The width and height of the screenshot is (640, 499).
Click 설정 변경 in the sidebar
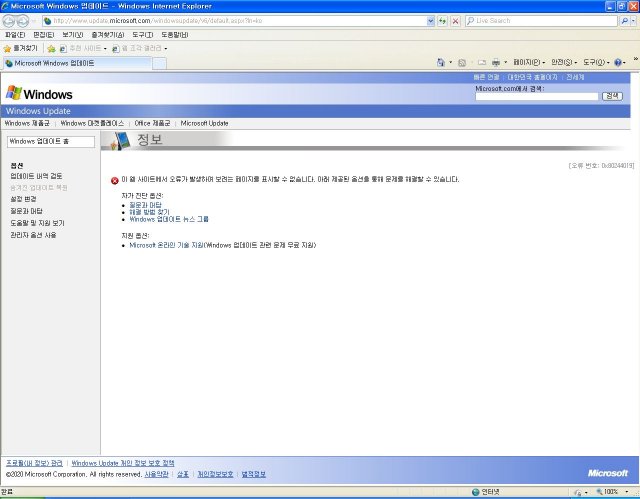[23, 199]
